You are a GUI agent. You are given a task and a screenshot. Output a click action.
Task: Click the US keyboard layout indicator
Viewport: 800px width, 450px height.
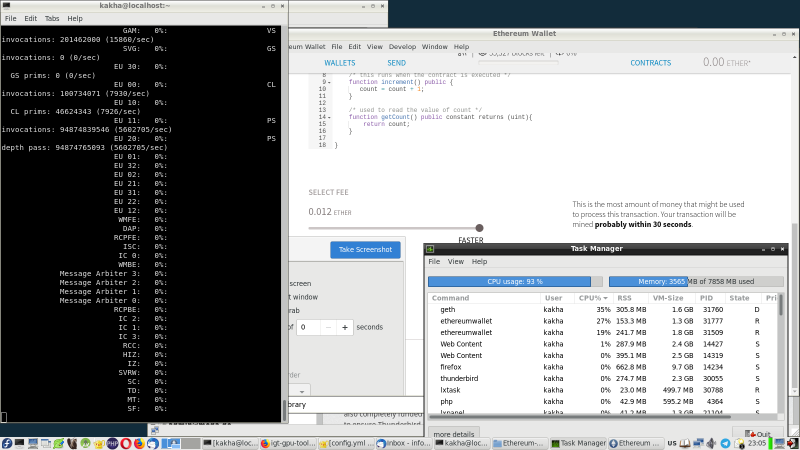[673, 443]
